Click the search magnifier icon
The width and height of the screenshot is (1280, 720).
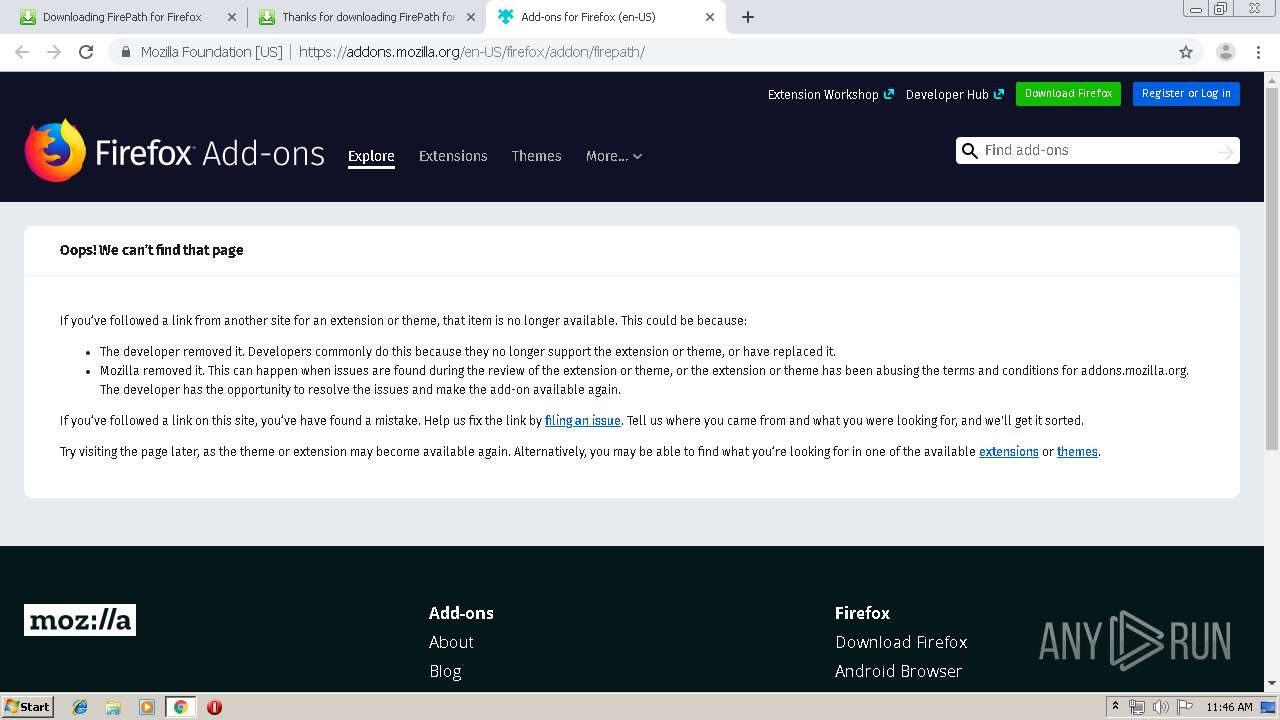click(969, 151)
